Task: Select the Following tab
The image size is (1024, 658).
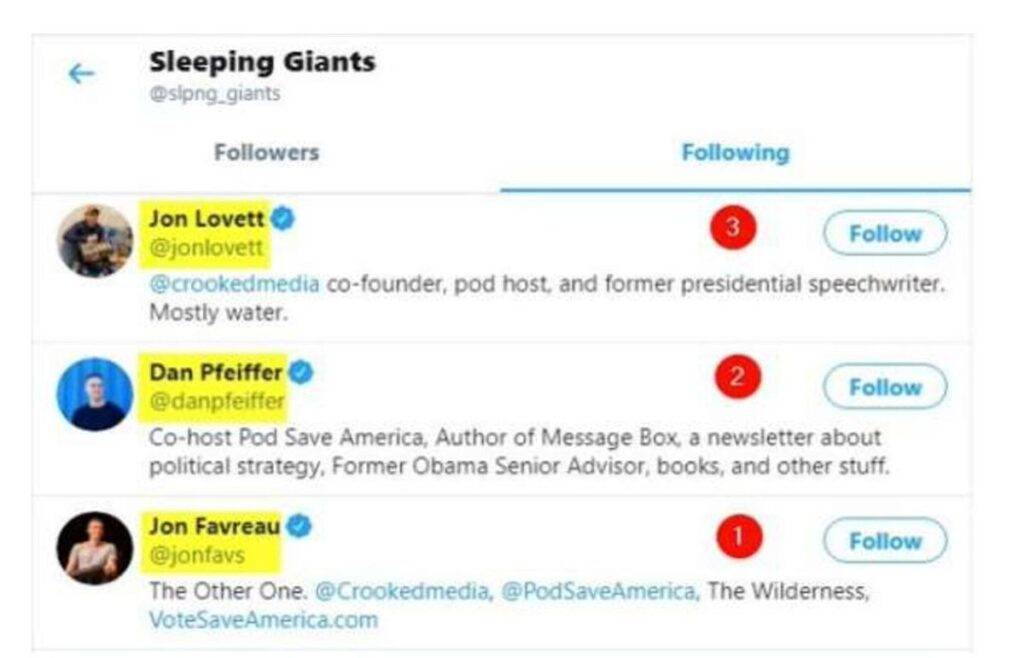Action: [x=735, y=153]
